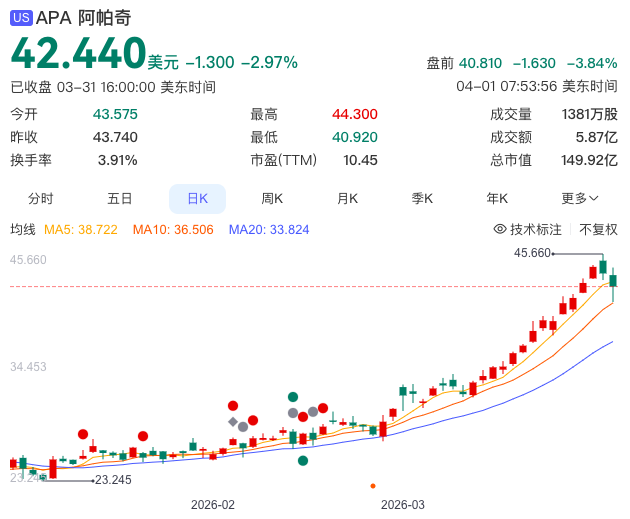Click the 2026-03 date axis label
This screenshot has height=519, width=630.
tap(403, 505)
